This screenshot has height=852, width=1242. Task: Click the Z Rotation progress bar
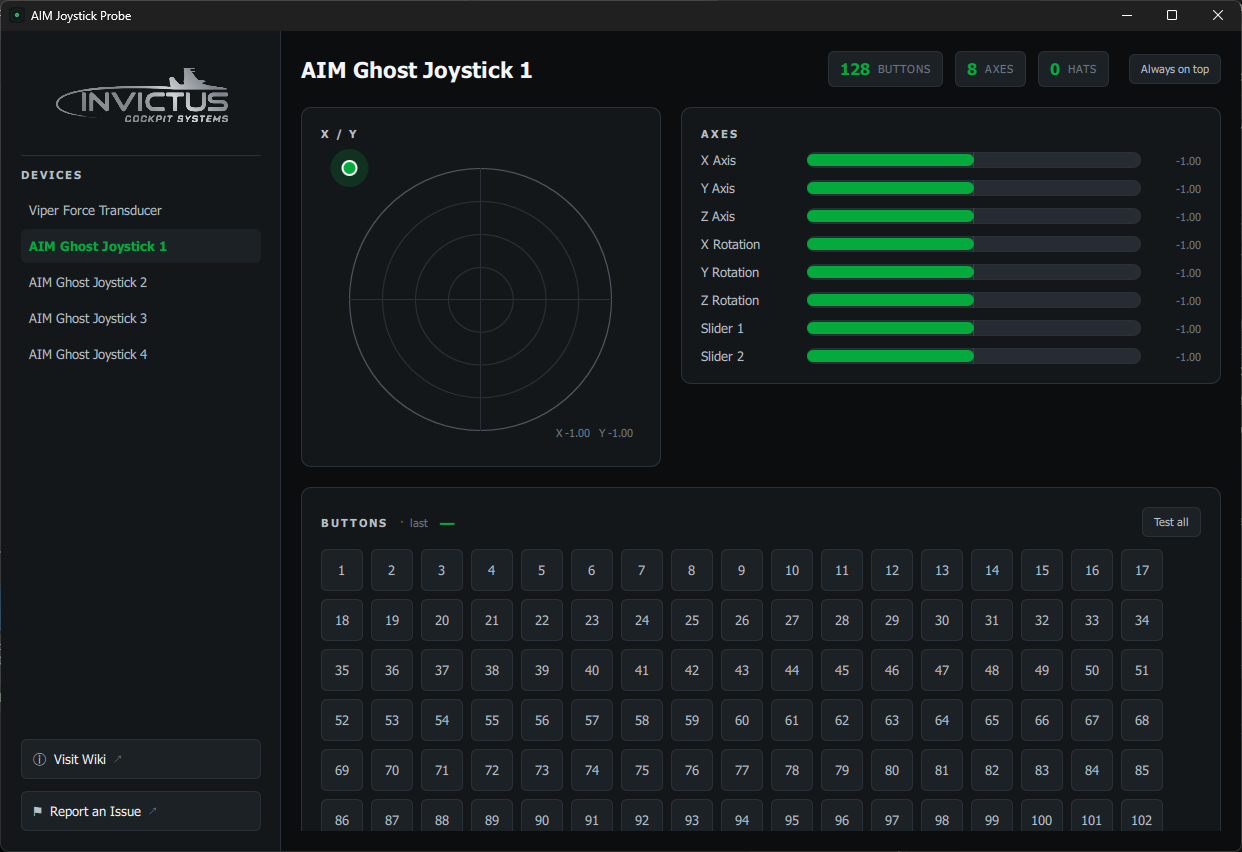click(973, 300)
